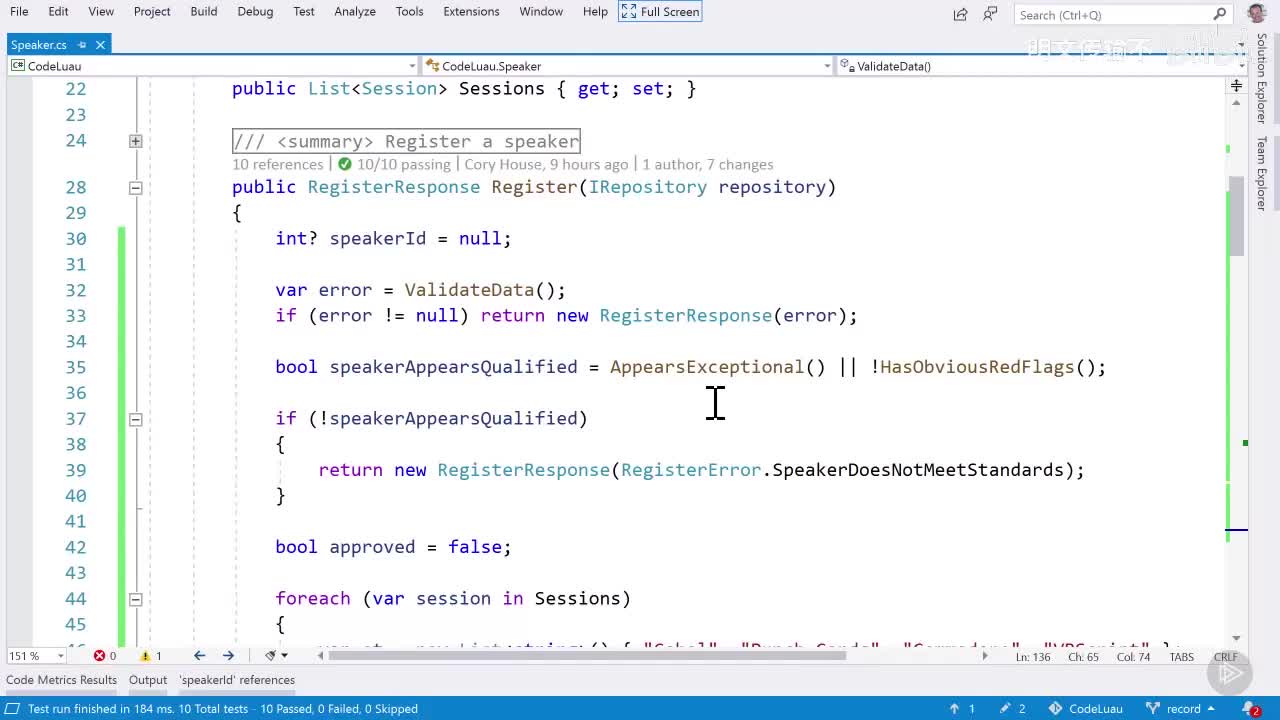Screen dimensions: 1280x720
Task: Navigate backward with the left arrow
Action: (199, 656)
